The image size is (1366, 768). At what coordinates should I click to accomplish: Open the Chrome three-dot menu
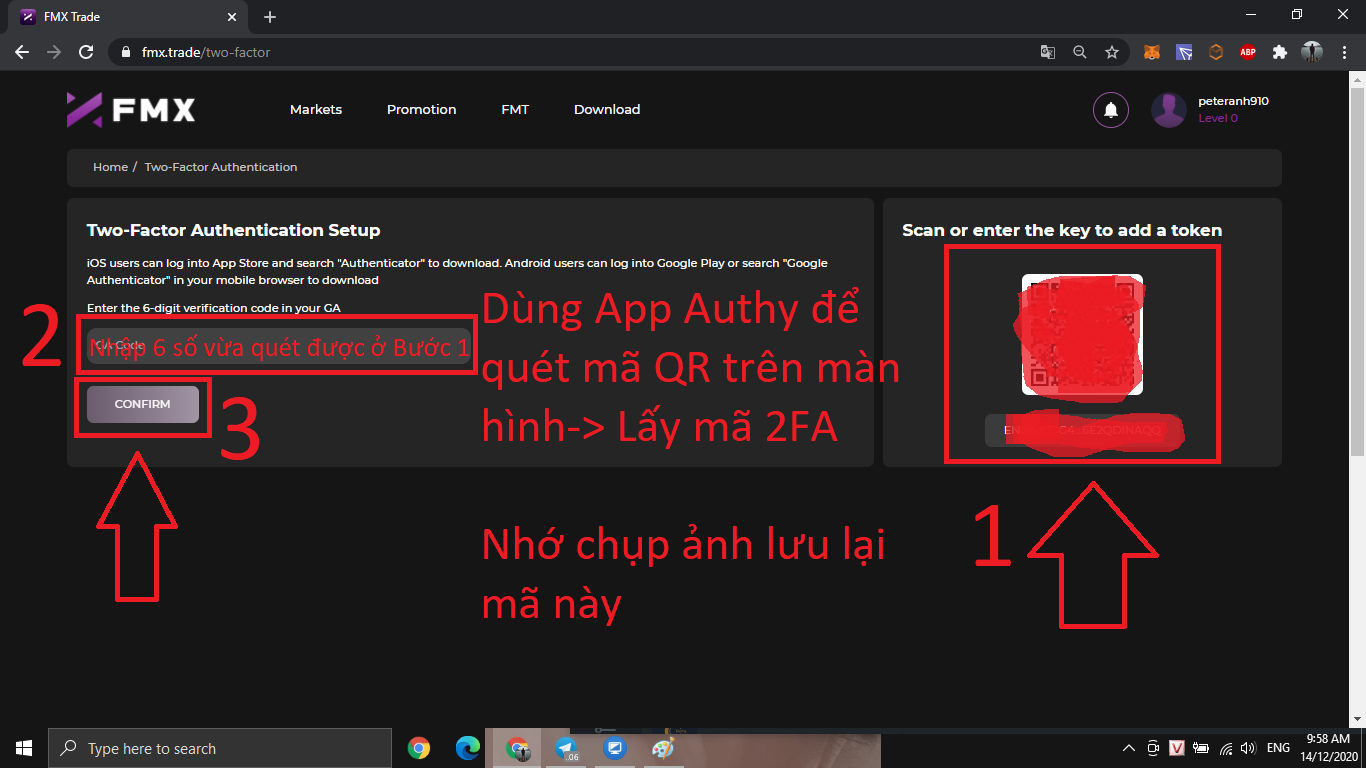(1344, 52)
